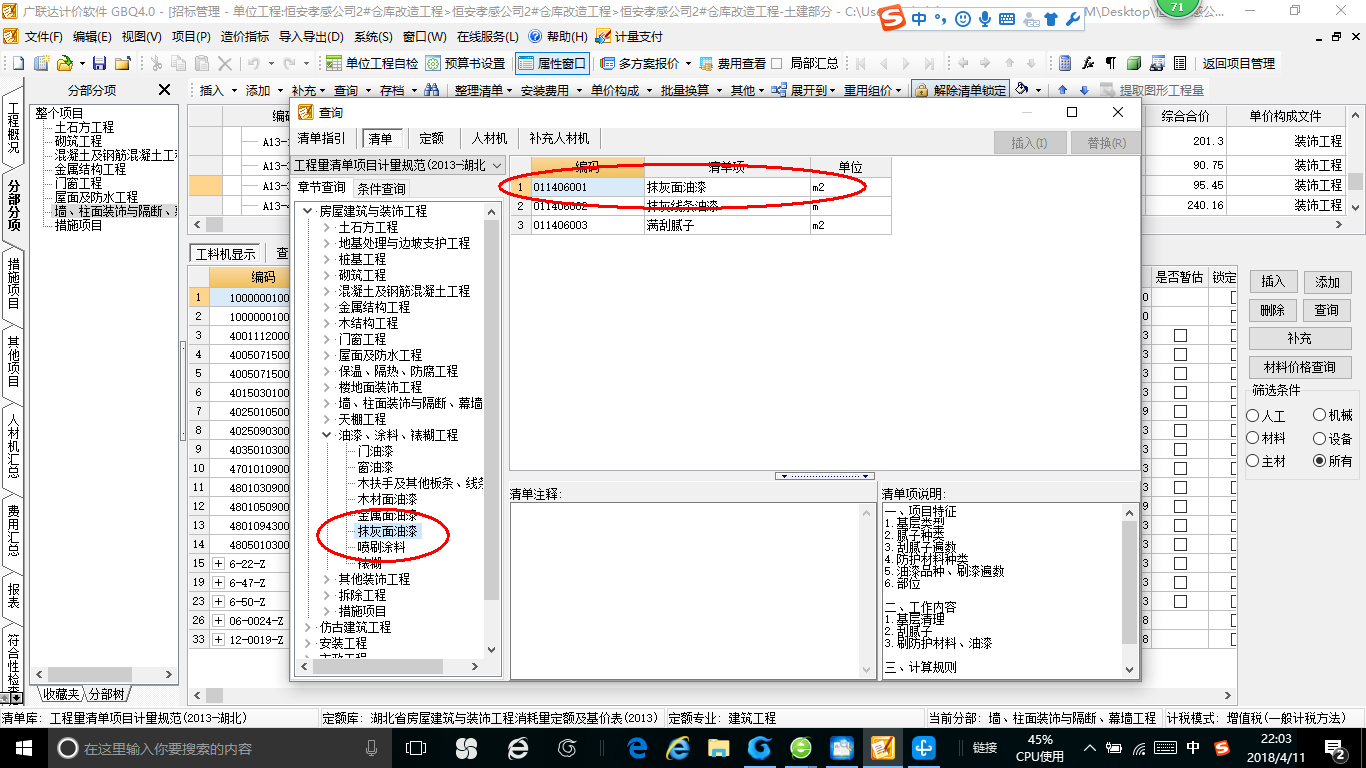Select the 机械 radio button

pos(1320,415)
